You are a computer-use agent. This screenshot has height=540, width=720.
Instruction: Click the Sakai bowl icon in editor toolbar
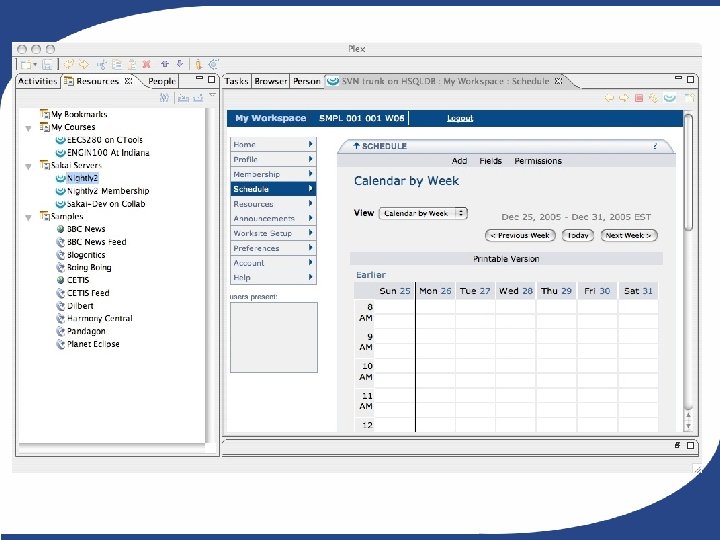669,98
